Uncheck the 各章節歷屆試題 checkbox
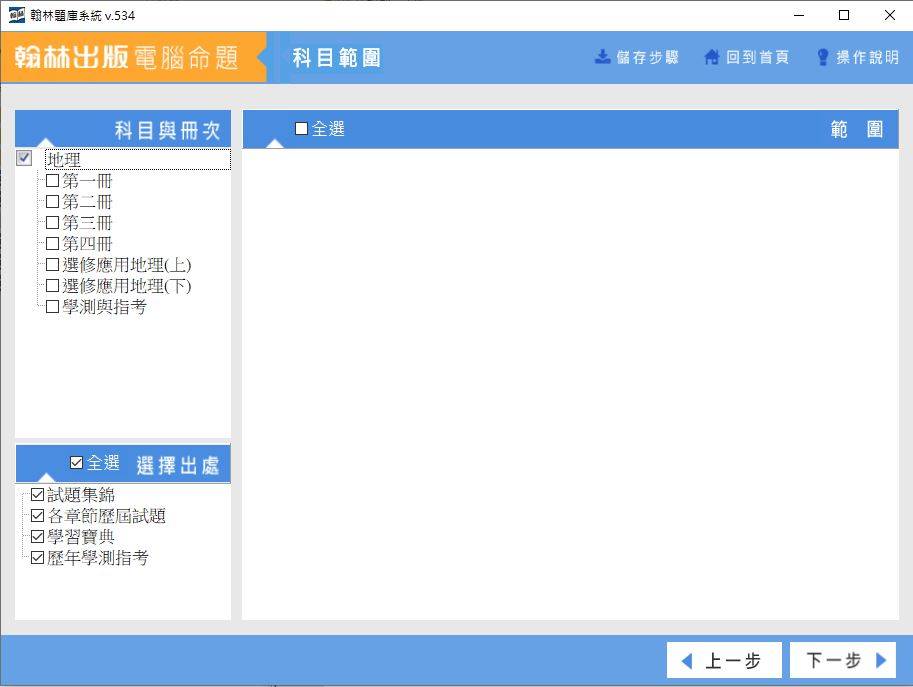Image resolution: width=913 pixels, height=687 pixels. pos(38,516)
